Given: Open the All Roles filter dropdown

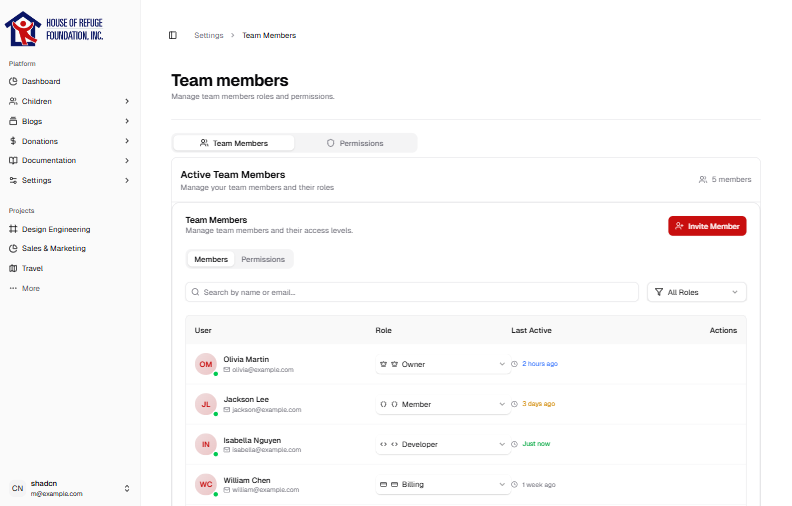Looking at the screenshot, I should click(697, 292).
